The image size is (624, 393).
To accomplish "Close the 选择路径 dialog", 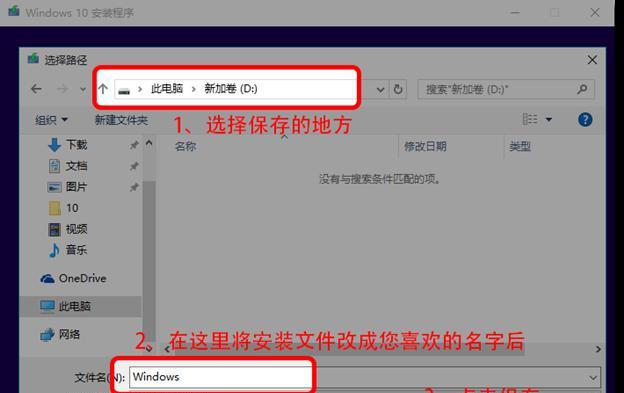I will coord(592,60).
